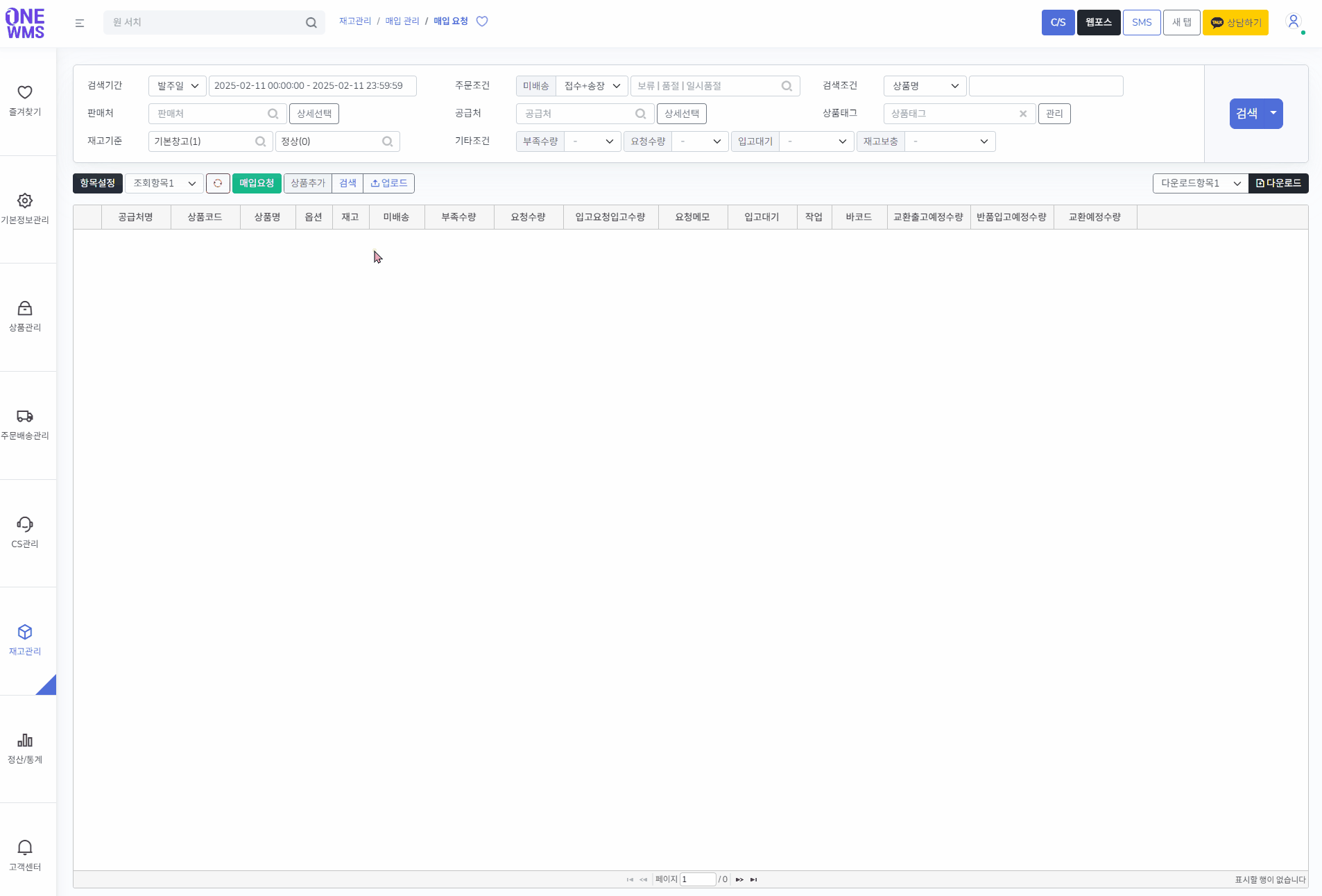Screen dimensions: 1322x896
Task: Click the SMS top button
Action: click(1142, 22)
